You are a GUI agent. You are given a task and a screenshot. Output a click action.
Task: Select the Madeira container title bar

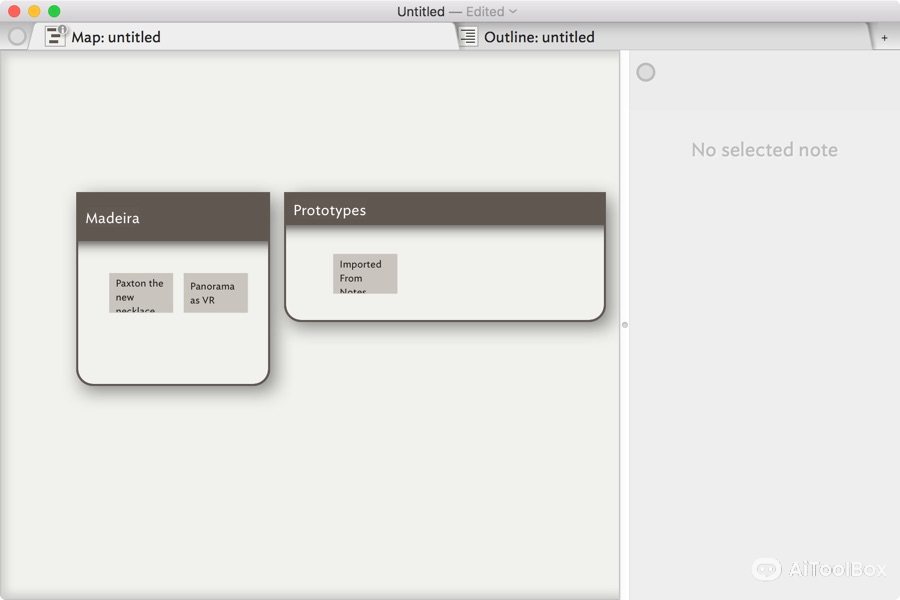click(173, 217)
